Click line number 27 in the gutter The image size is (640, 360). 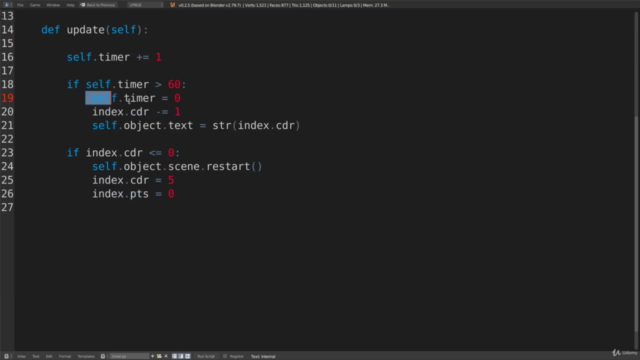(7, 207)
